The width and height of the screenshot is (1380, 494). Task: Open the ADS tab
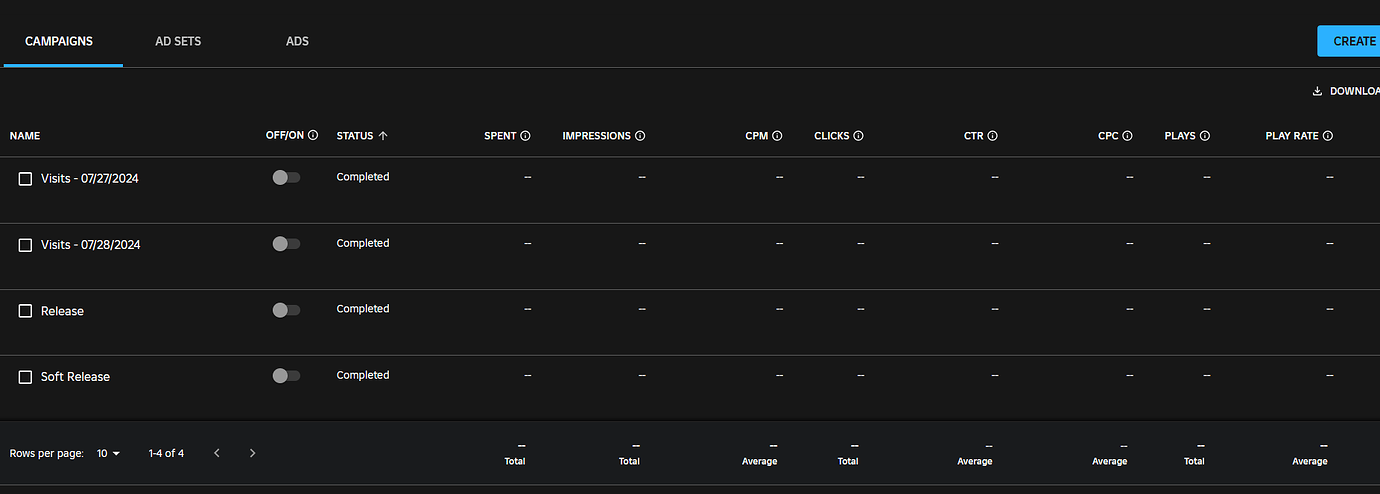tap(297, 41)
